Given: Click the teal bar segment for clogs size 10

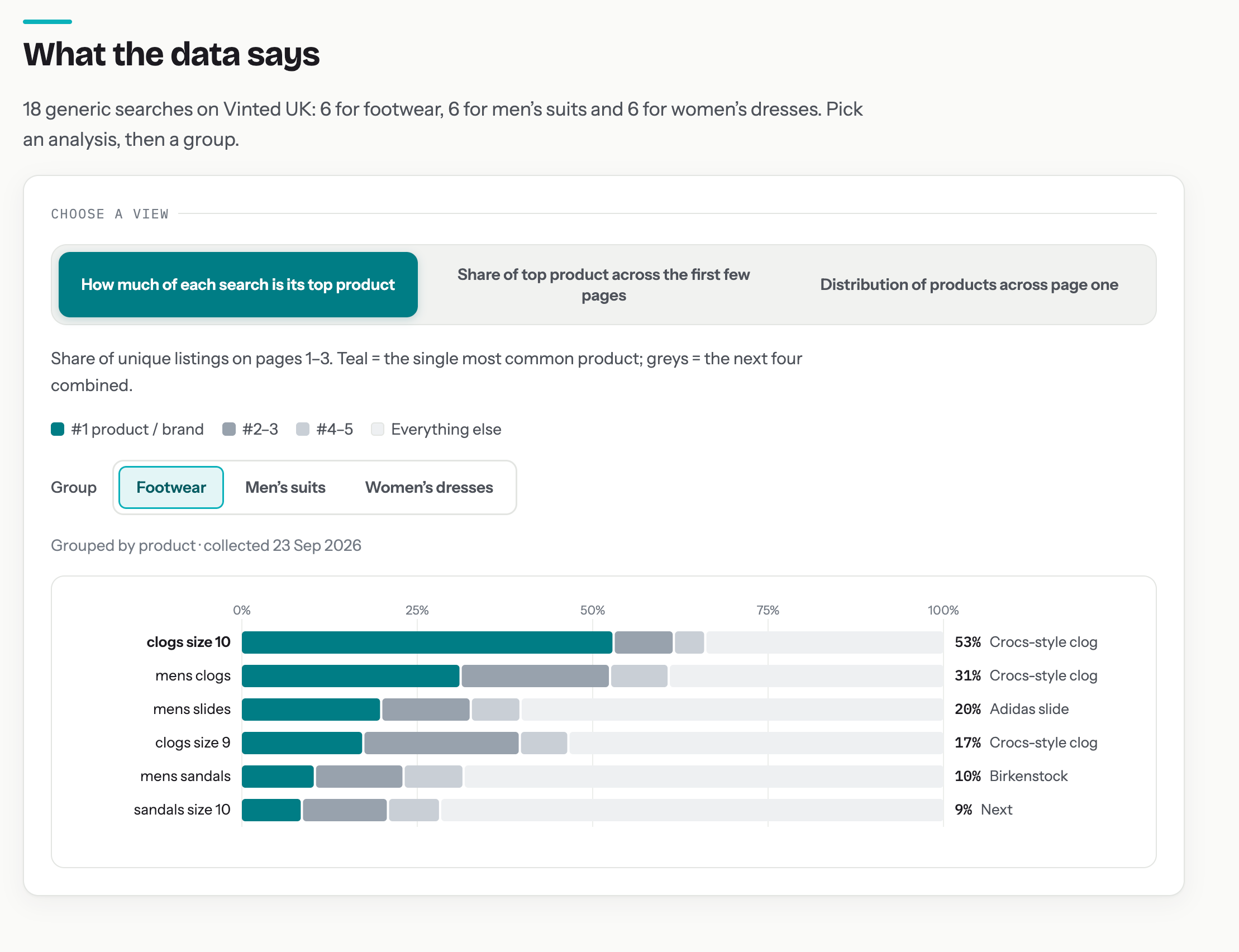Looking at the screenshot, I should [x=427, y=642].
